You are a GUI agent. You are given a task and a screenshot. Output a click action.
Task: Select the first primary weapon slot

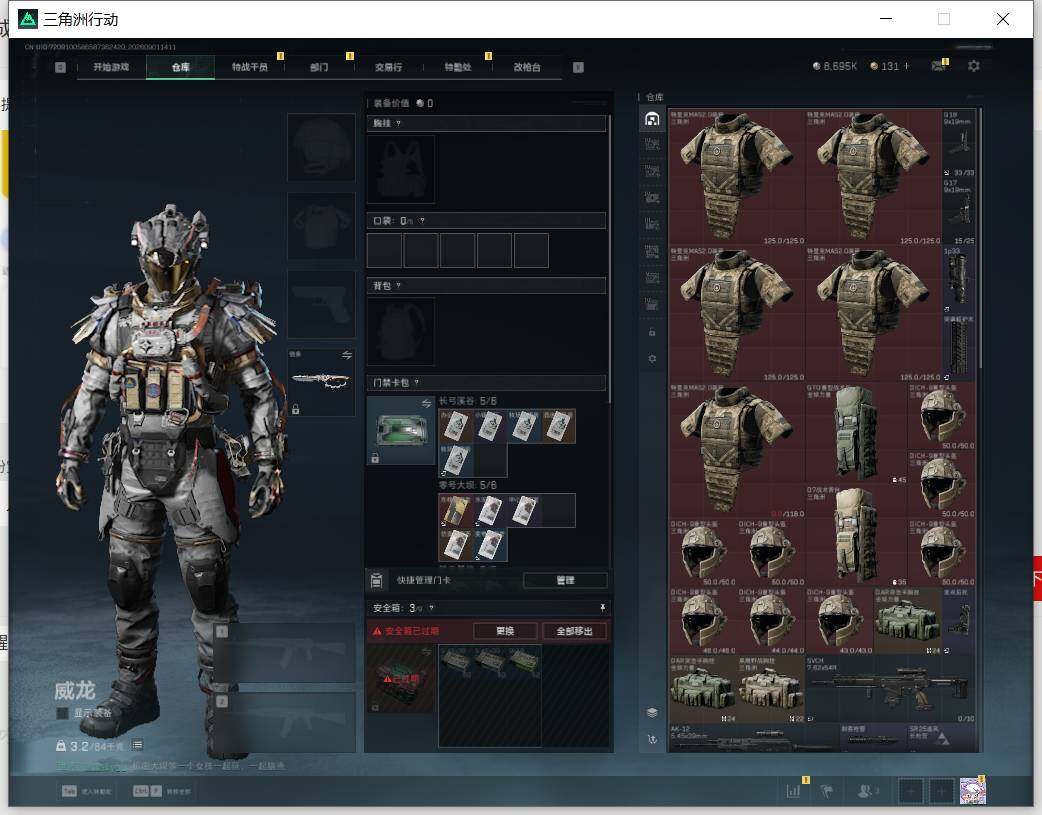click(x=285, y=654)
